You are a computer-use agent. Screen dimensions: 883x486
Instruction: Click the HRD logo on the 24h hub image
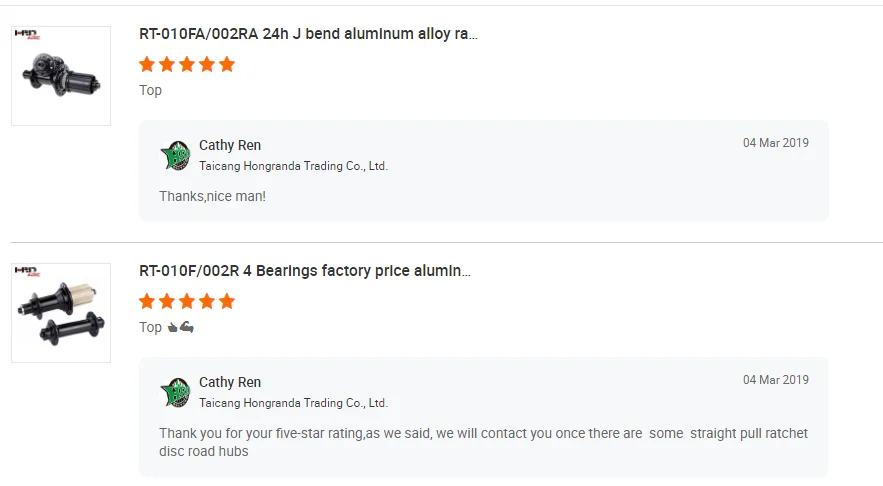click(x=25, y=34)
